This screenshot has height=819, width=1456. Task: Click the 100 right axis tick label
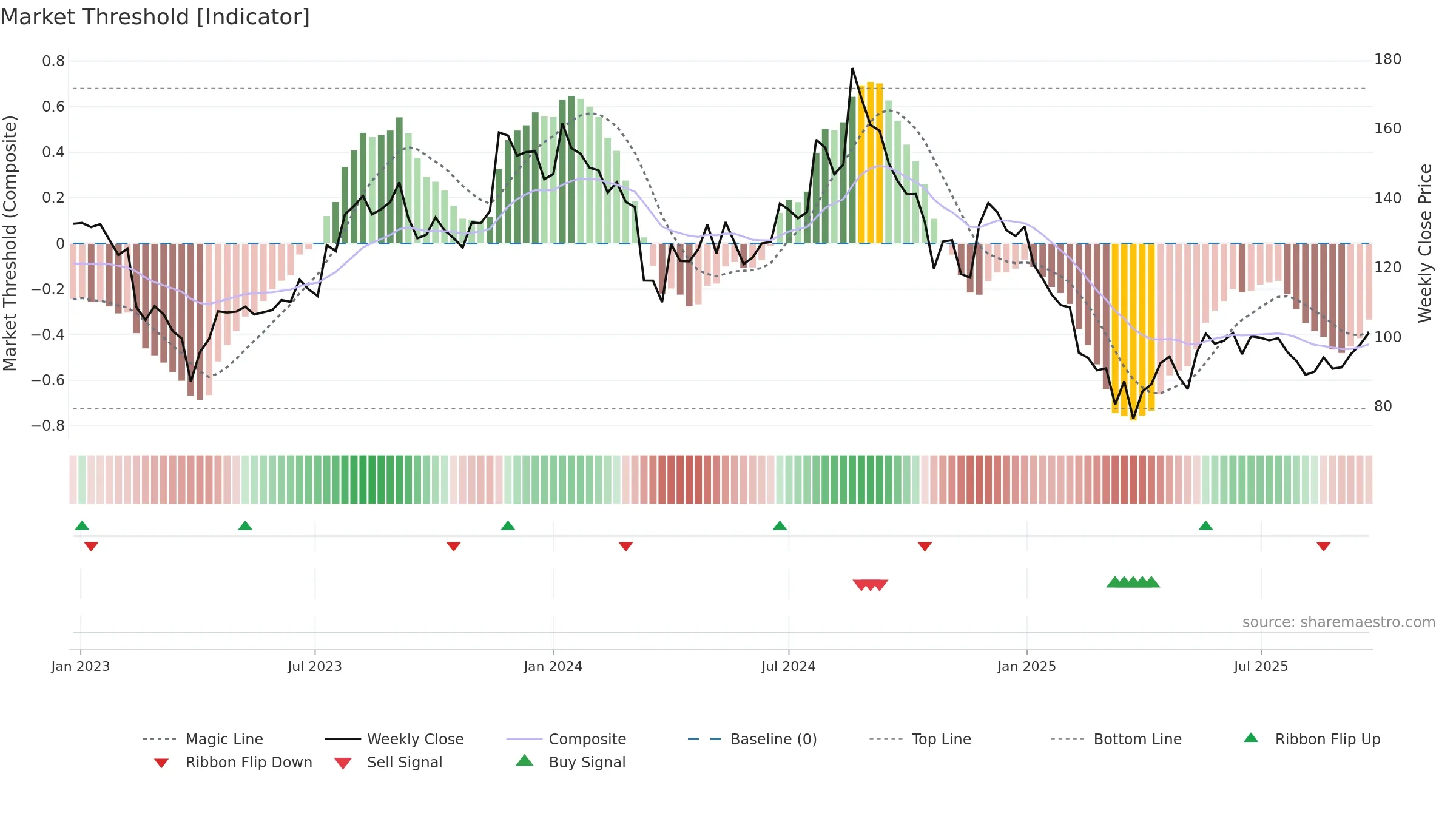click(1388, 337)
